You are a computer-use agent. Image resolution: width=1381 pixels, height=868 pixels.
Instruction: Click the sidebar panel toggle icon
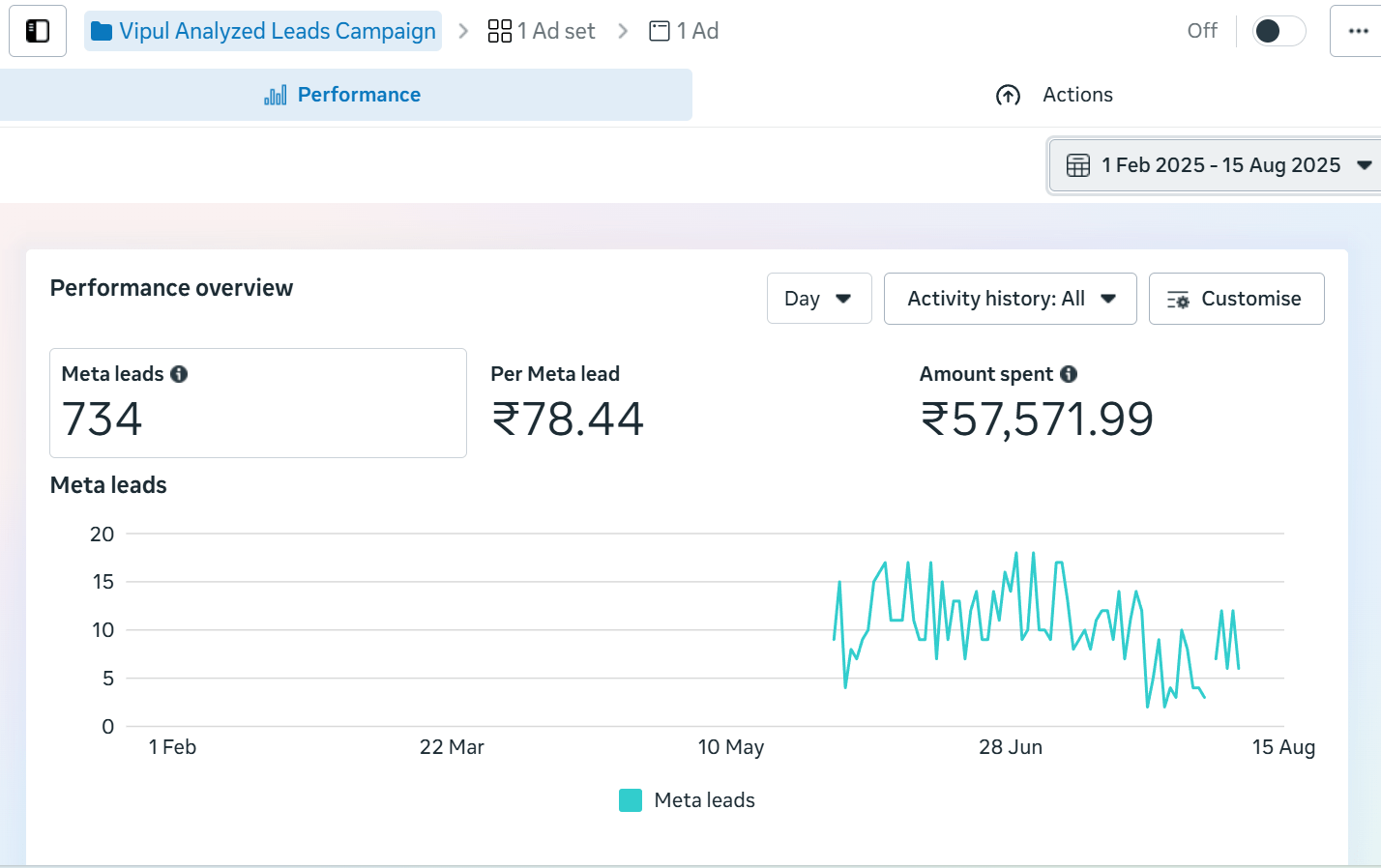click(x=38, y=31)
